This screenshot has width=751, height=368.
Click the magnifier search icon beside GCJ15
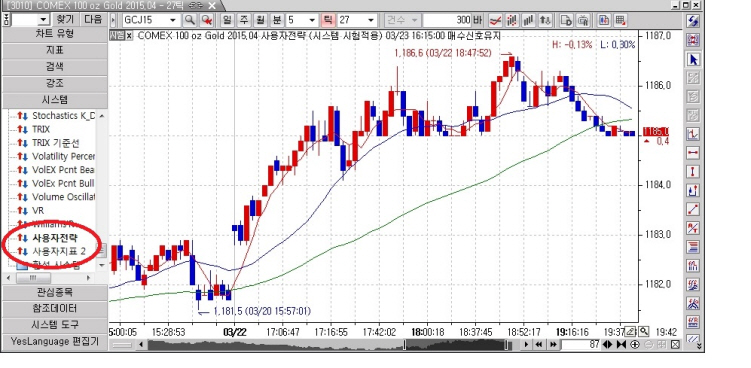point(190,20)
